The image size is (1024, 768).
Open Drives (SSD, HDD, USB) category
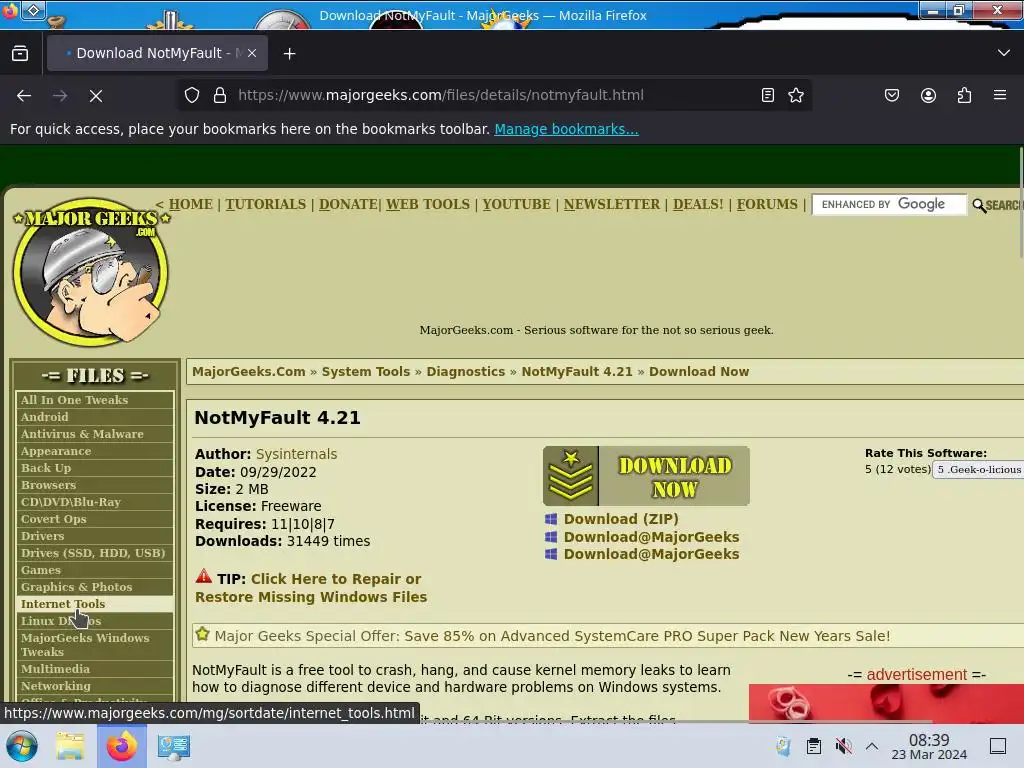point(95,552)
